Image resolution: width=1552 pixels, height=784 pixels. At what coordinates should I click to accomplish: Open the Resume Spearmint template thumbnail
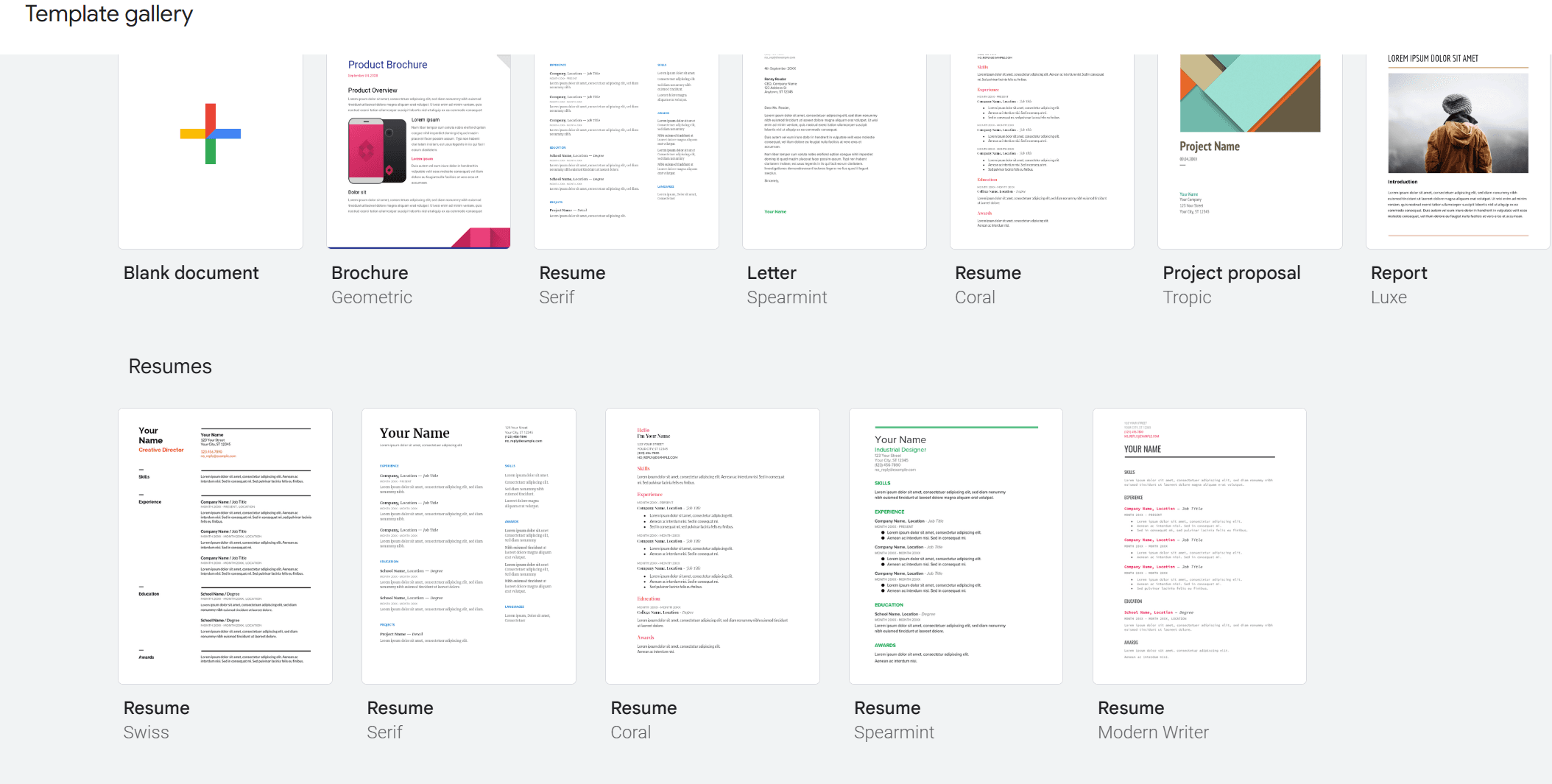point(956,546)
